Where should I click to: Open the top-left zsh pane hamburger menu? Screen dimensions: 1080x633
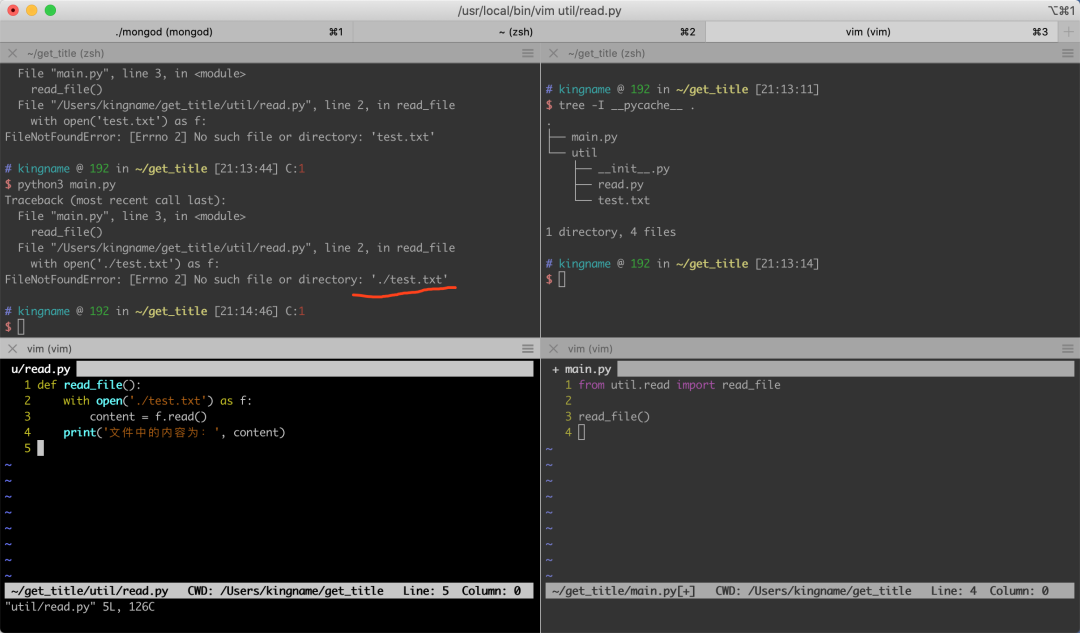pos(528,53)
